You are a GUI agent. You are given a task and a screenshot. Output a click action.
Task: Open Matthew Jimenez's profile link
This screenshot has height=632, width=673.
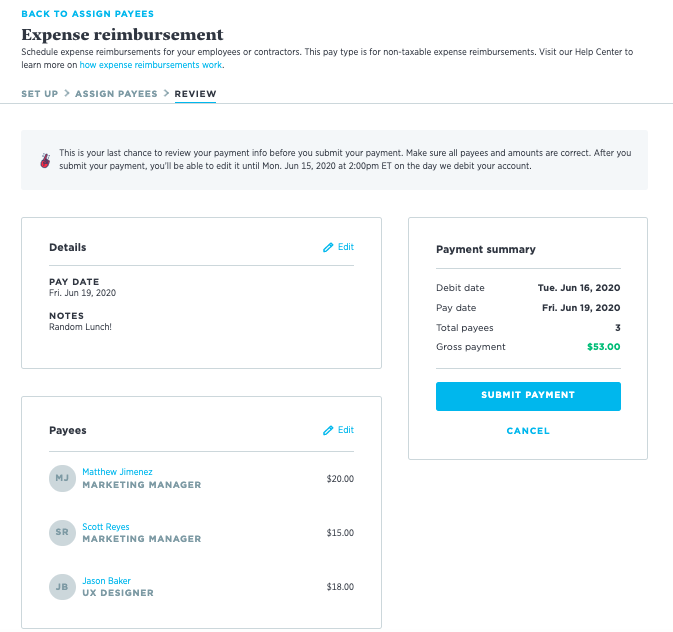(x=117, y=472)
